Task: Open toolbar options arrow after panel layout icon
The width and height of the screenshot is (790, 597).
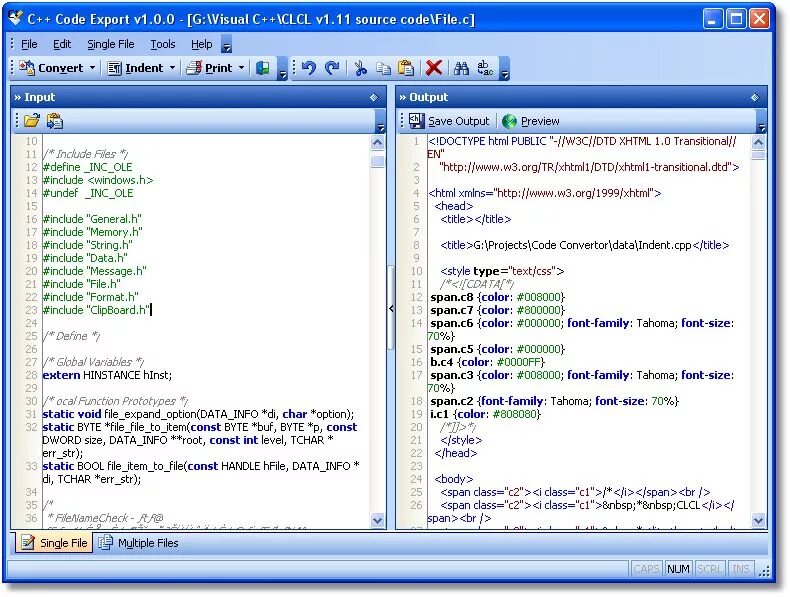Action: (282, 69)
